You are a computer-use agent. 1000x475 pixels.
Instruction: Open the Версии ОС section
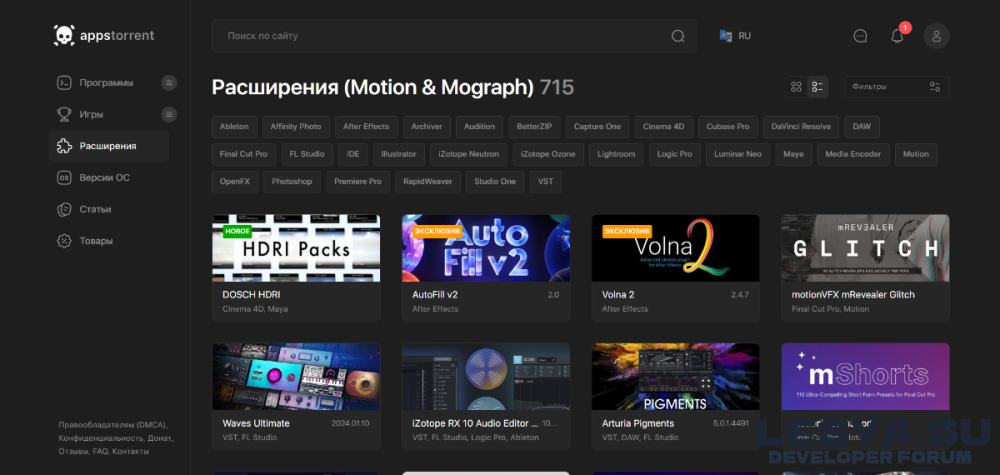point(105,177)
